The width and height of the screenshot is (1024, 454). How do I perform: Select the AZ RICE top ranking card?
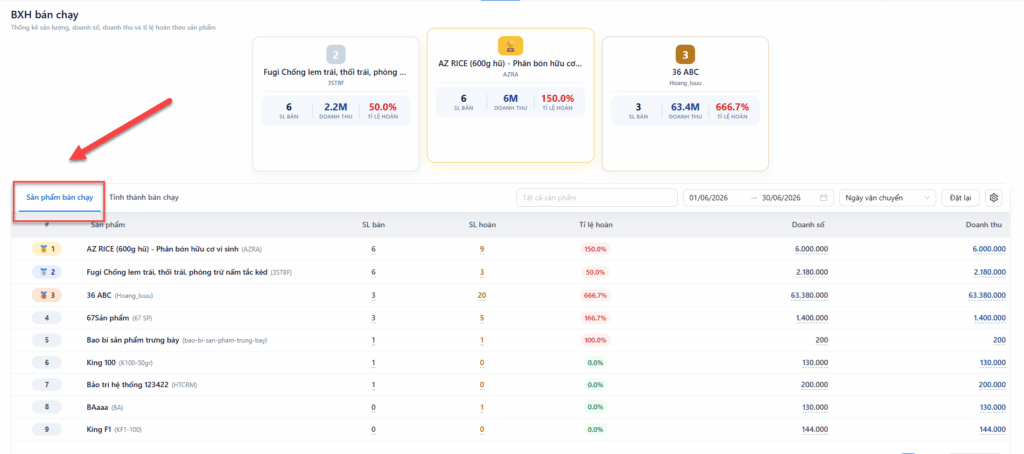tap(511, 95)
